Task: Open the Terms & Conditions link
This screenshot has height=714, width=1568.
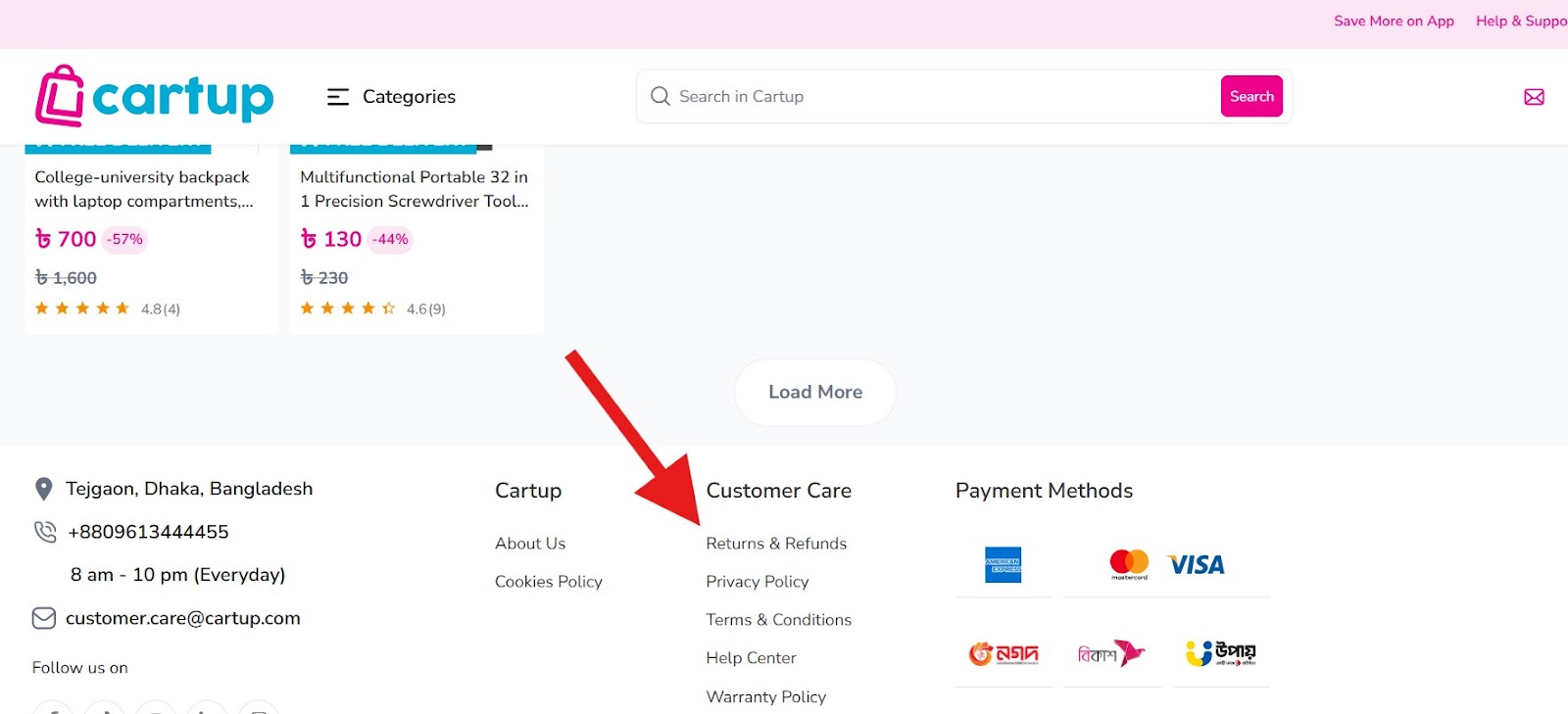Action: [779, 620]
